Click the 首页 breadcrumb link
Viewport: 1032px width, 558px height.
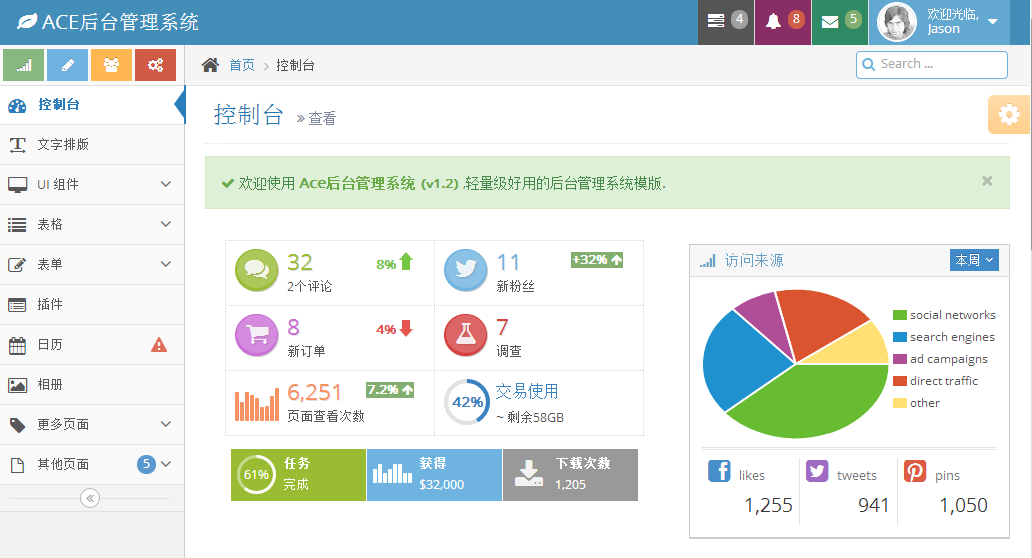pyautogui.click(x=241, y=65)
